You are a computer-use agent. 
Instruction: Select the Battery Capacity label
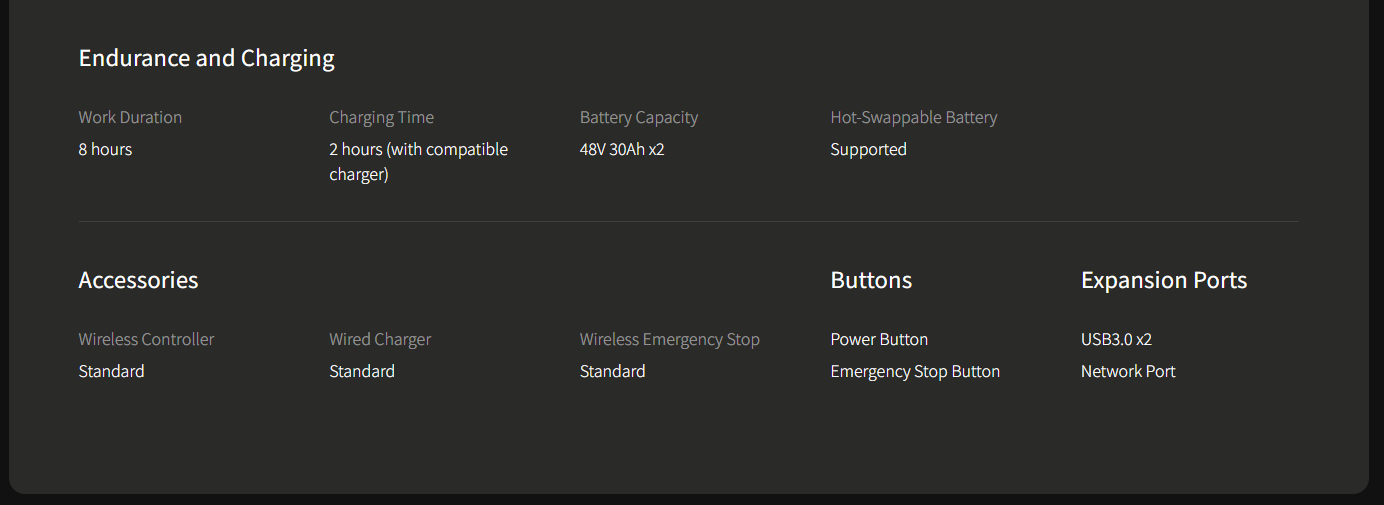click(x=639, y=117)
